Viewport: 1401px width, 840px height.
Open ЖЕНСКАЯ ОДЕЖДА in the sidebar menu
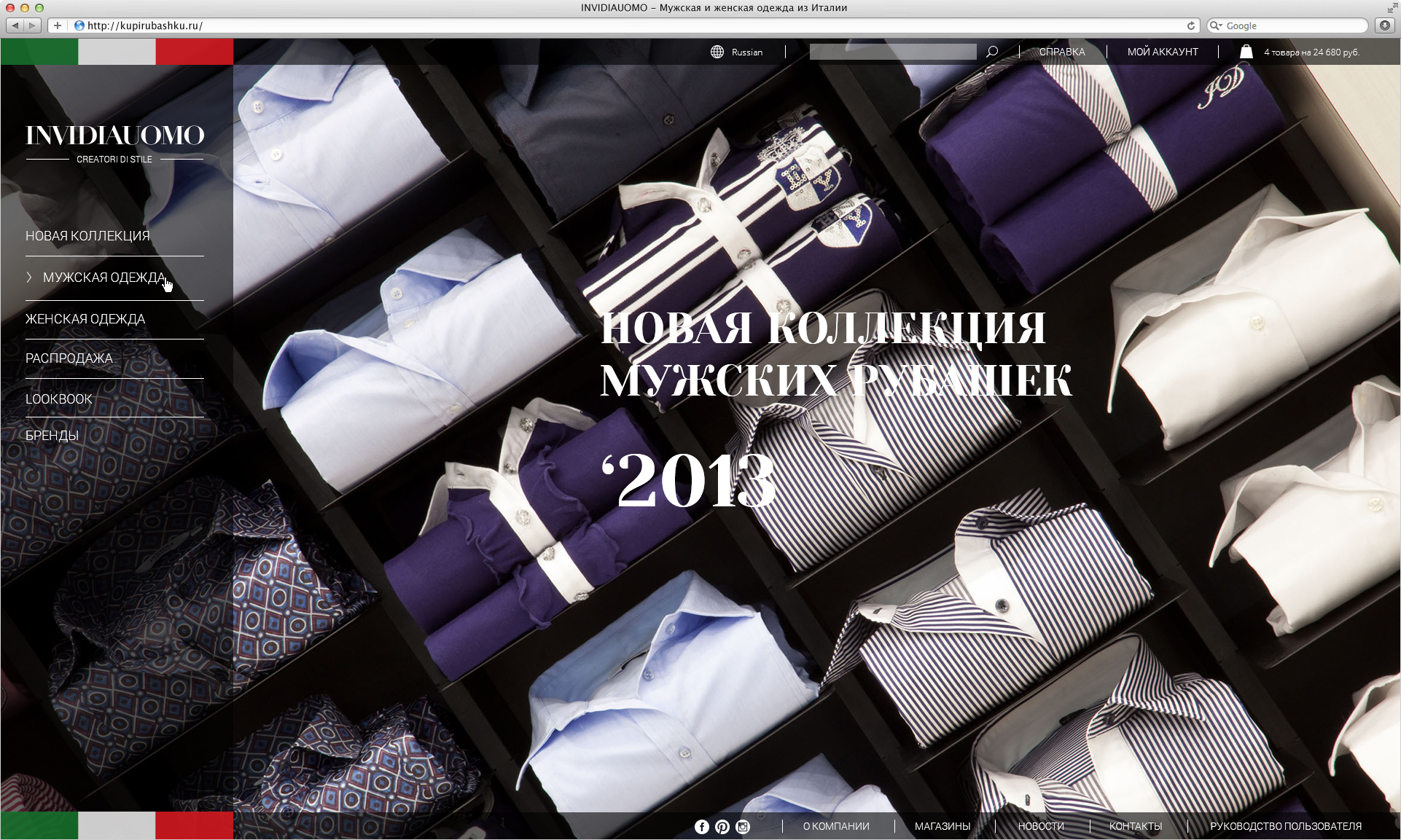pyautogui.click(x=85, y=319)
